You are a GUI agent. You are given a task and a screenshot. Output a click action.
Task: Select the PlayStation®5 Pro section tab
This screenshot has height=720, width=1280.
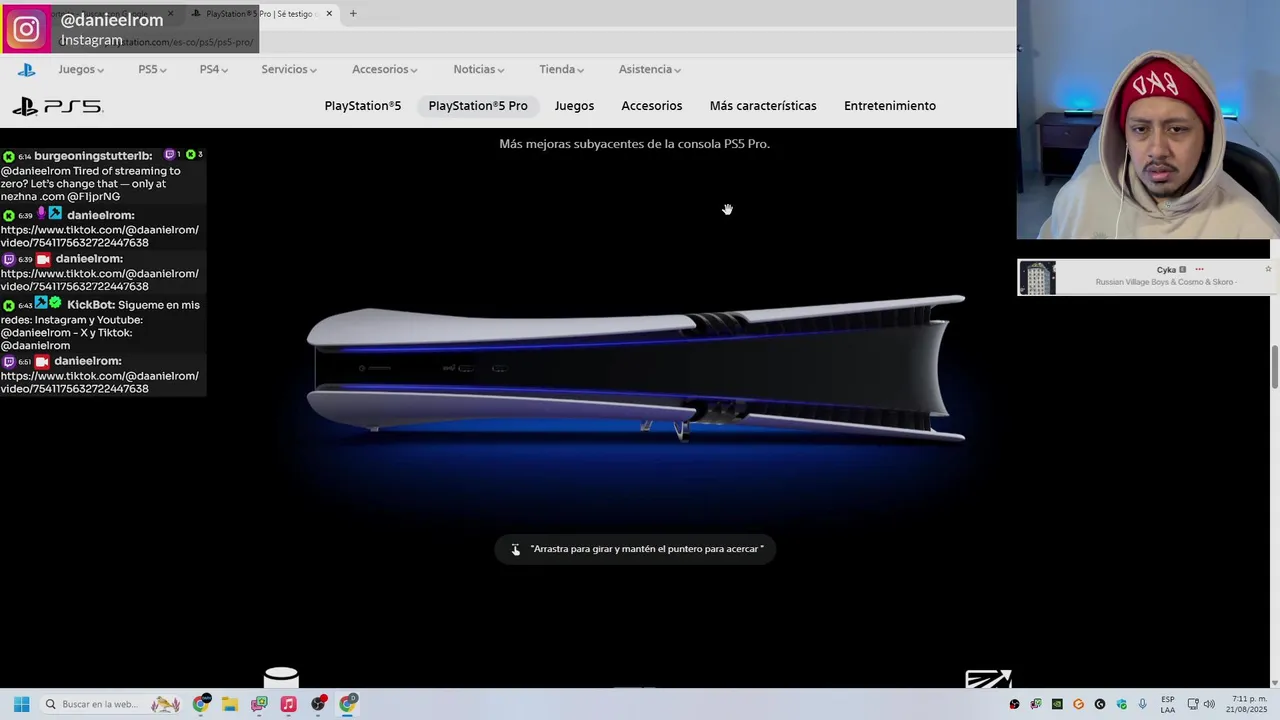pyautogui.click(x=478, y=106)
